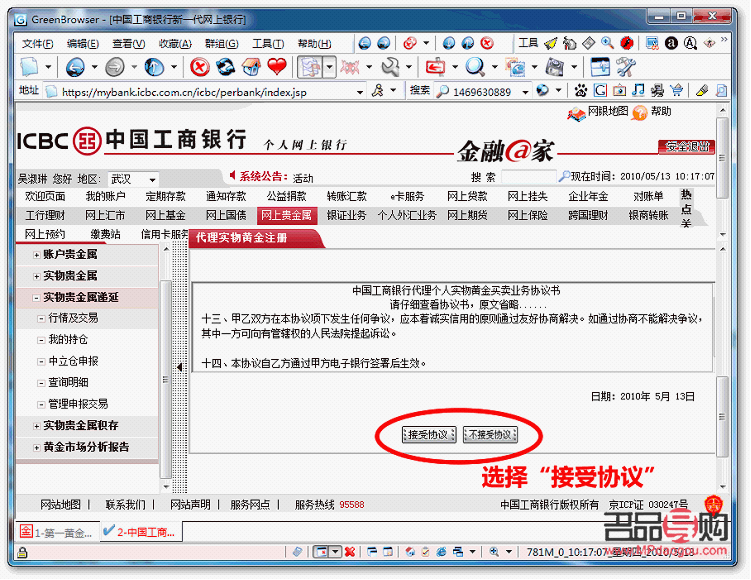Screen dimensions: 751x580
Task: Click the magnifier icon next to 搜索 field
Action: click(564, 177)
